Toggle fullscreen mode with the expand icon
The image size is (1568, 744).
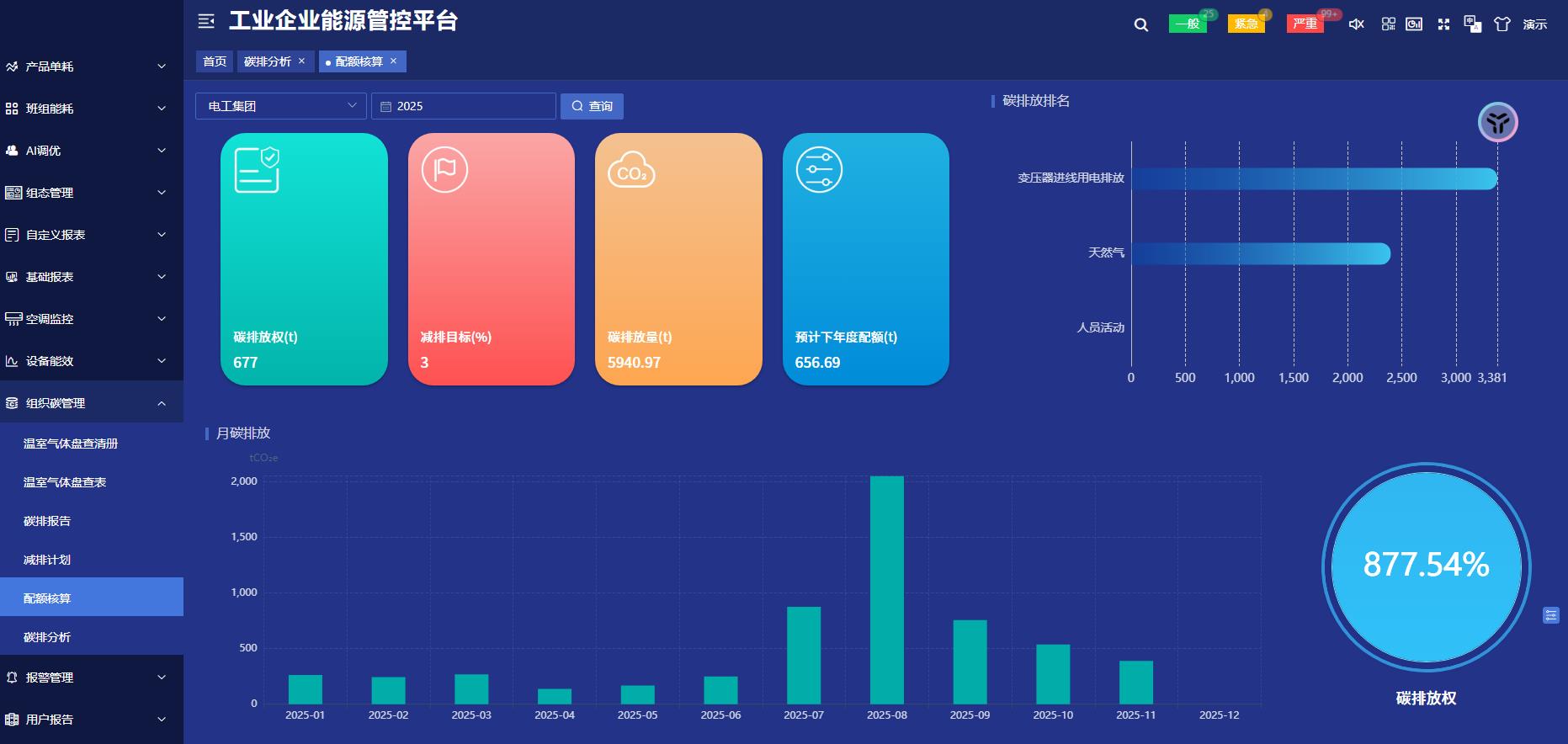point(1443,24)
